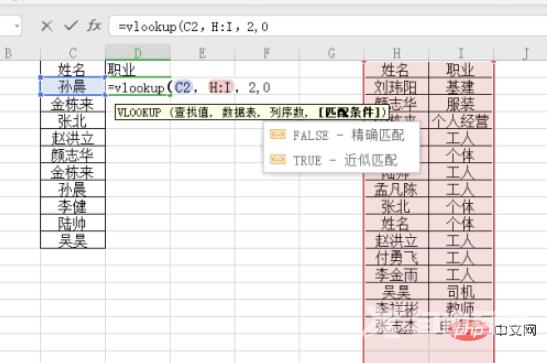Click the editing cell containing =vlookup formula
Screen dimensions: 547x363
tap(138, 87)
